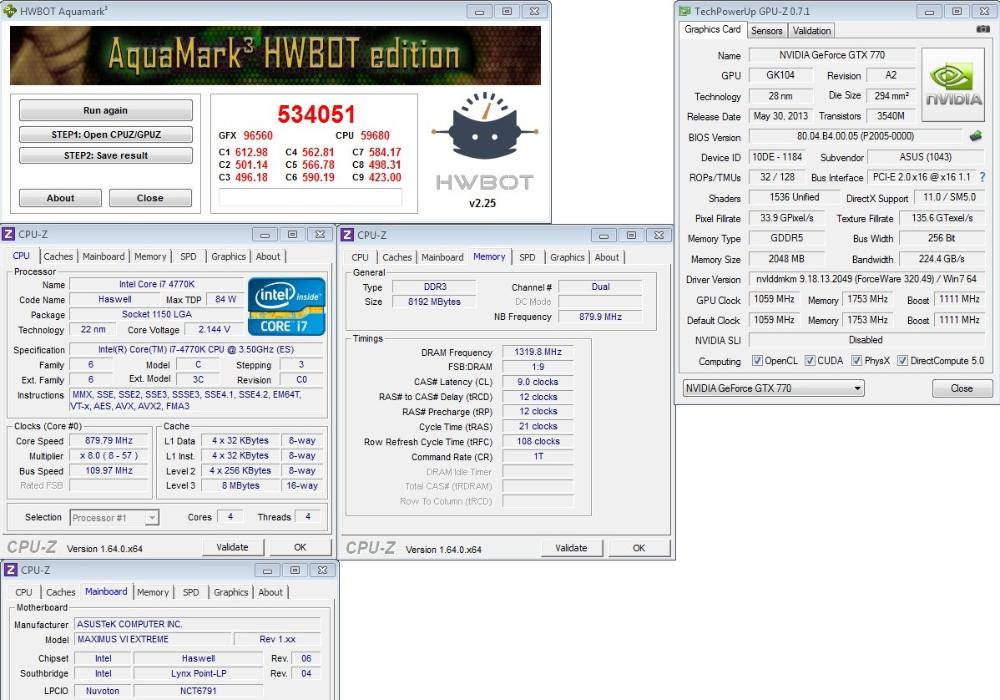Toggle the OpenCL checkbox in GPU-Z
The width and height of the screenshot is (1000, 700).
[x=757, y=361]
